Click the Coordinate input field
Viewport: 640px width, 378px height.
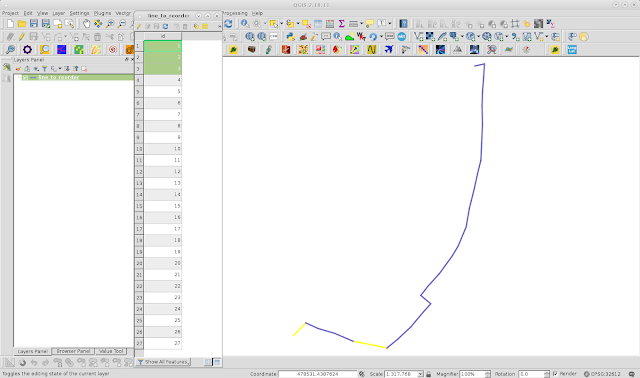pos(318,374)
